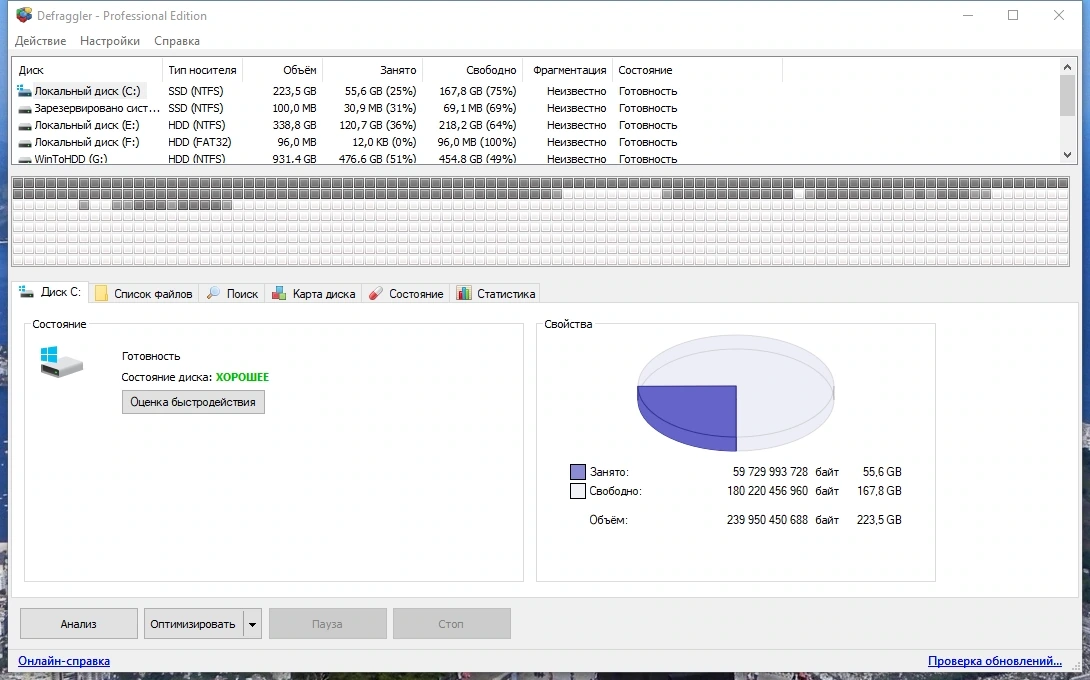Click the Оптимизировать button

[193, 624]
